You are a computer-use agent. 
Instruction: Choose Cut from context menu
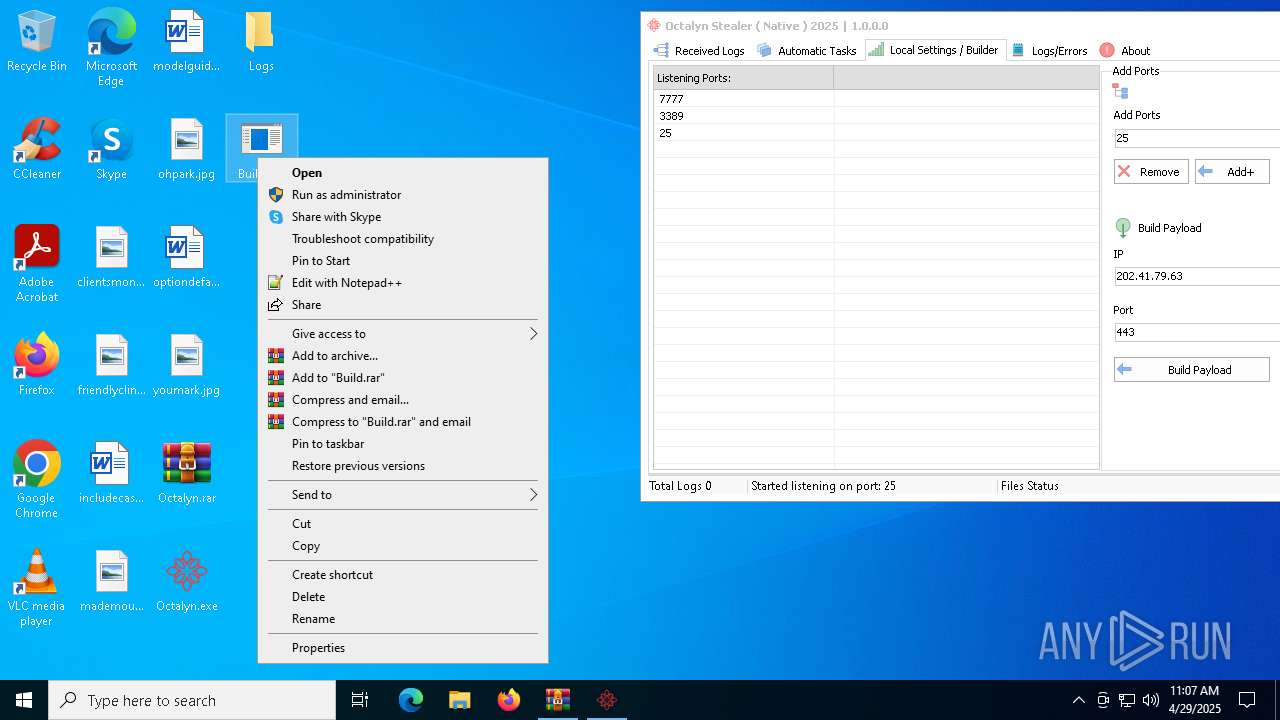pos(403,524)
